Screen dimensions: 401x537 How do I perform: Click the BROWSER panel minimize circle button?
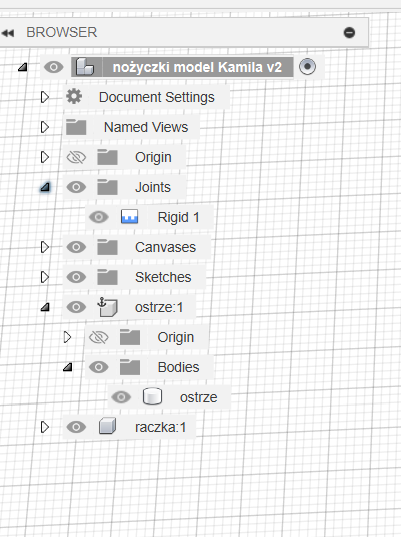point(349,33)
